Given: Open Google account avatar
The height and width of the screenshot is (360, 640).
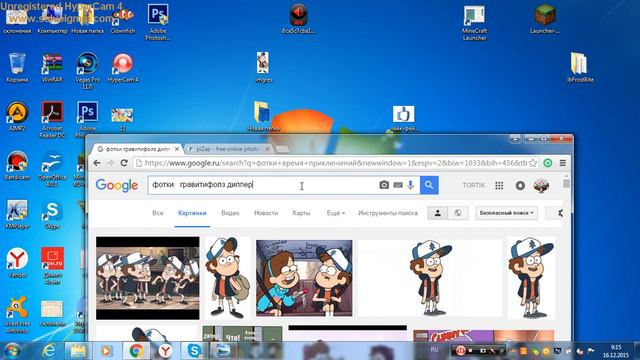Looking at the screenshot, I should click(541, 185).
